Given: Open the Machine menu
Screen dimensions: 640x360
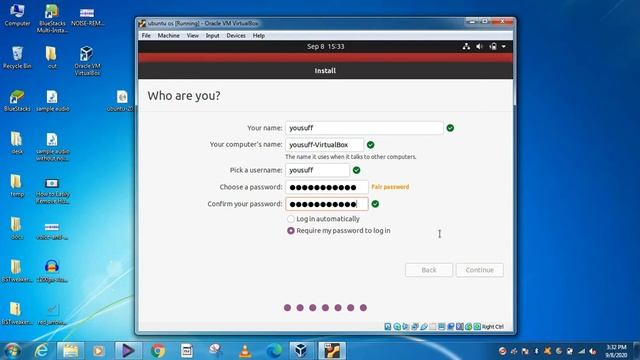Looking at the screenshot, I should click(169, 36).
